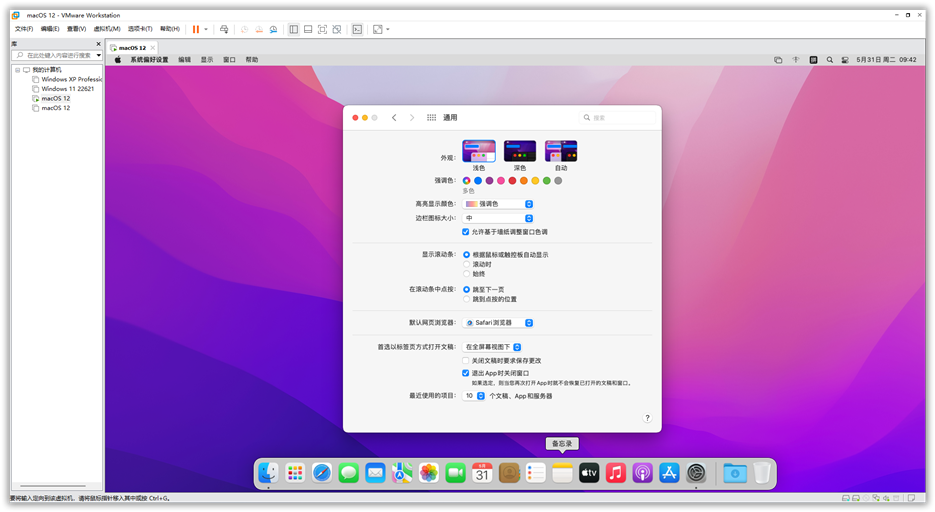This screenshot has height=512, width=935.
Task: Open Trash in the Dock
Action: (761, 473)
